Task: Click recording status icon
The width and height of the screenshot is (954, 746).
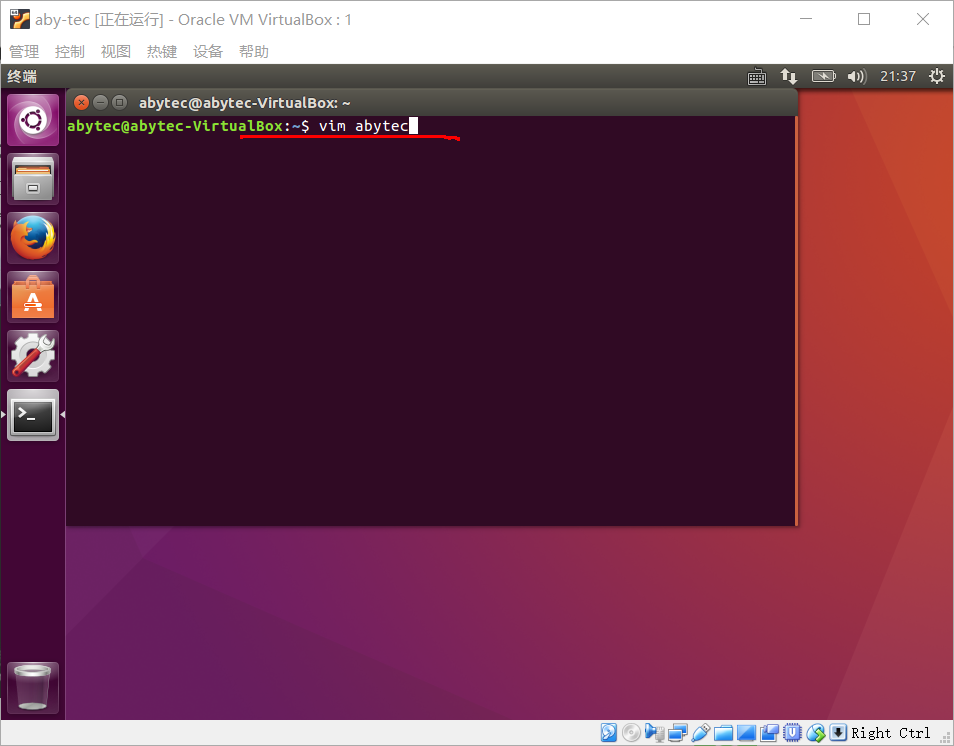Action: (x=769, y=733)
